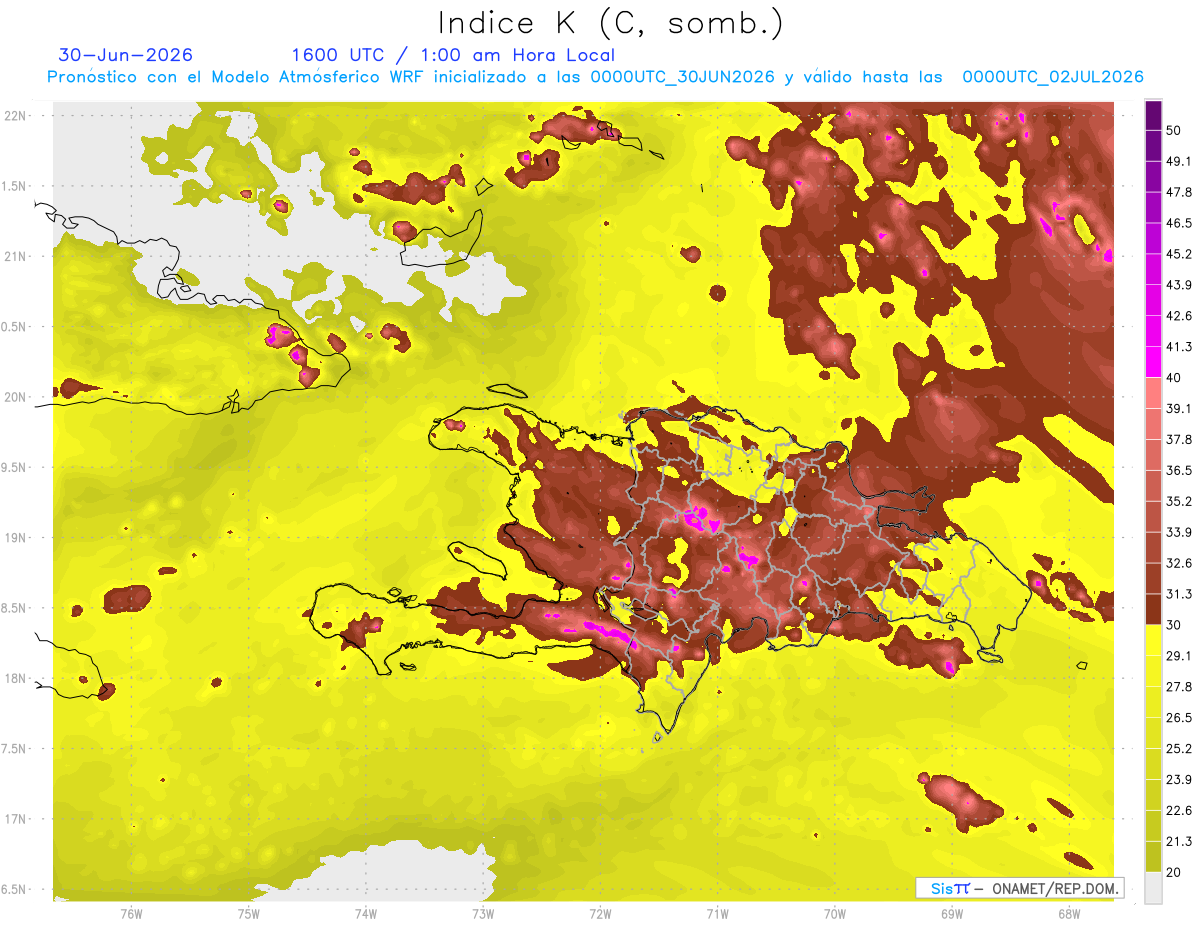Viewport: 1200px width, 927px height.
Task: Click the latitude axis label "17N"
Action: pos(15,819)
